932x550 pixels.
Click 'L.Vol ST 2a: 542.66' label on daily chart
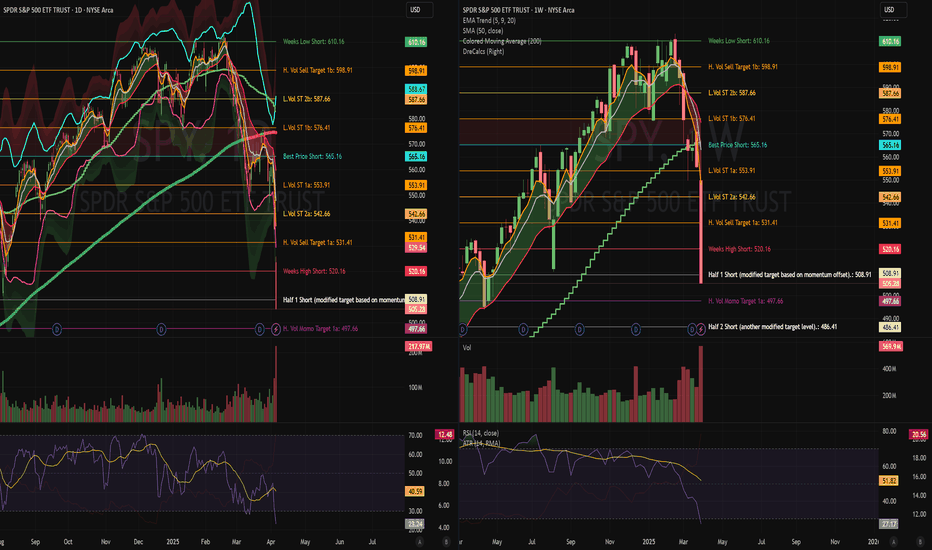(306, 213)
